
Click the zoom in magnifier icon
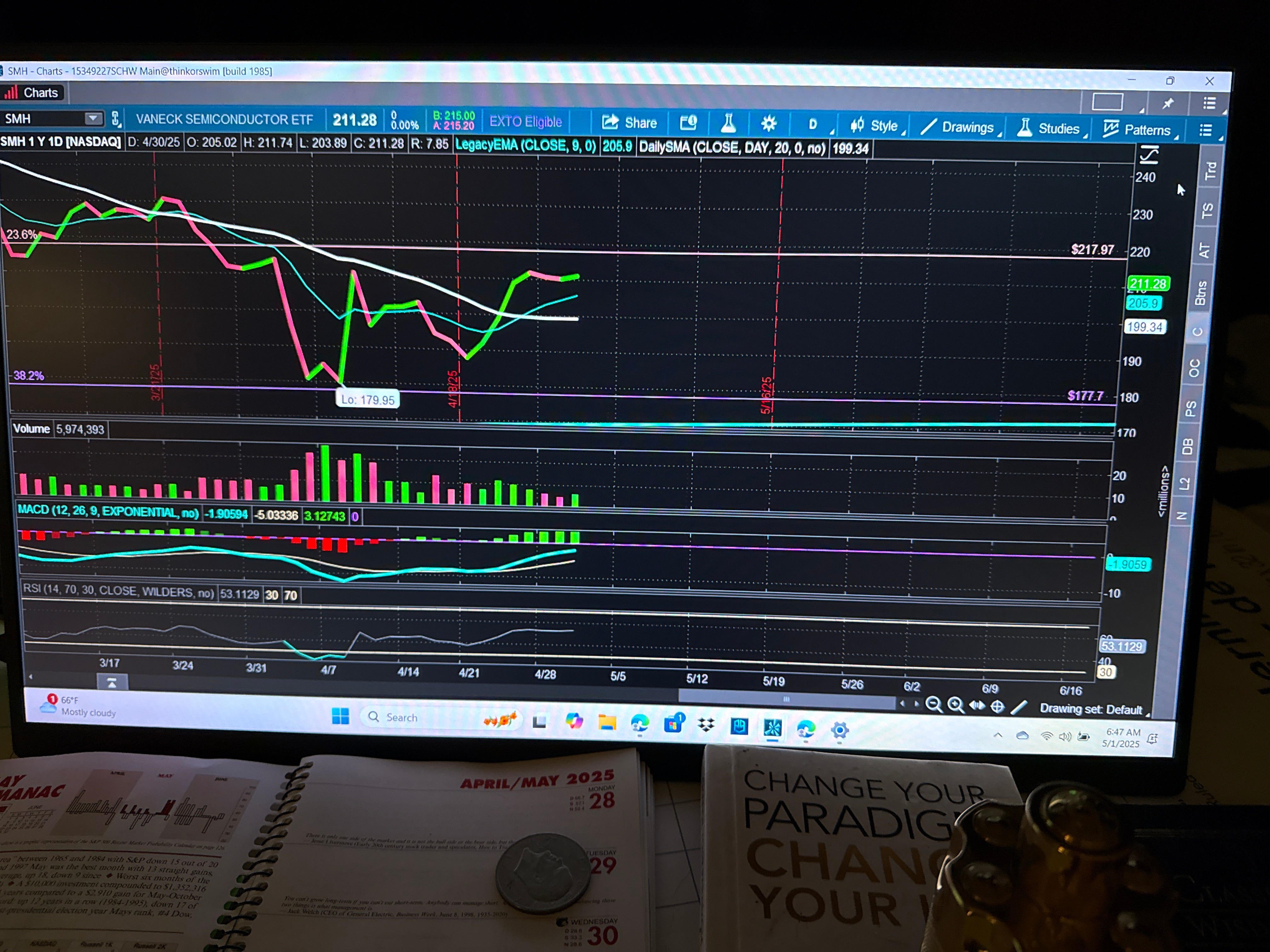coord(955,705)
